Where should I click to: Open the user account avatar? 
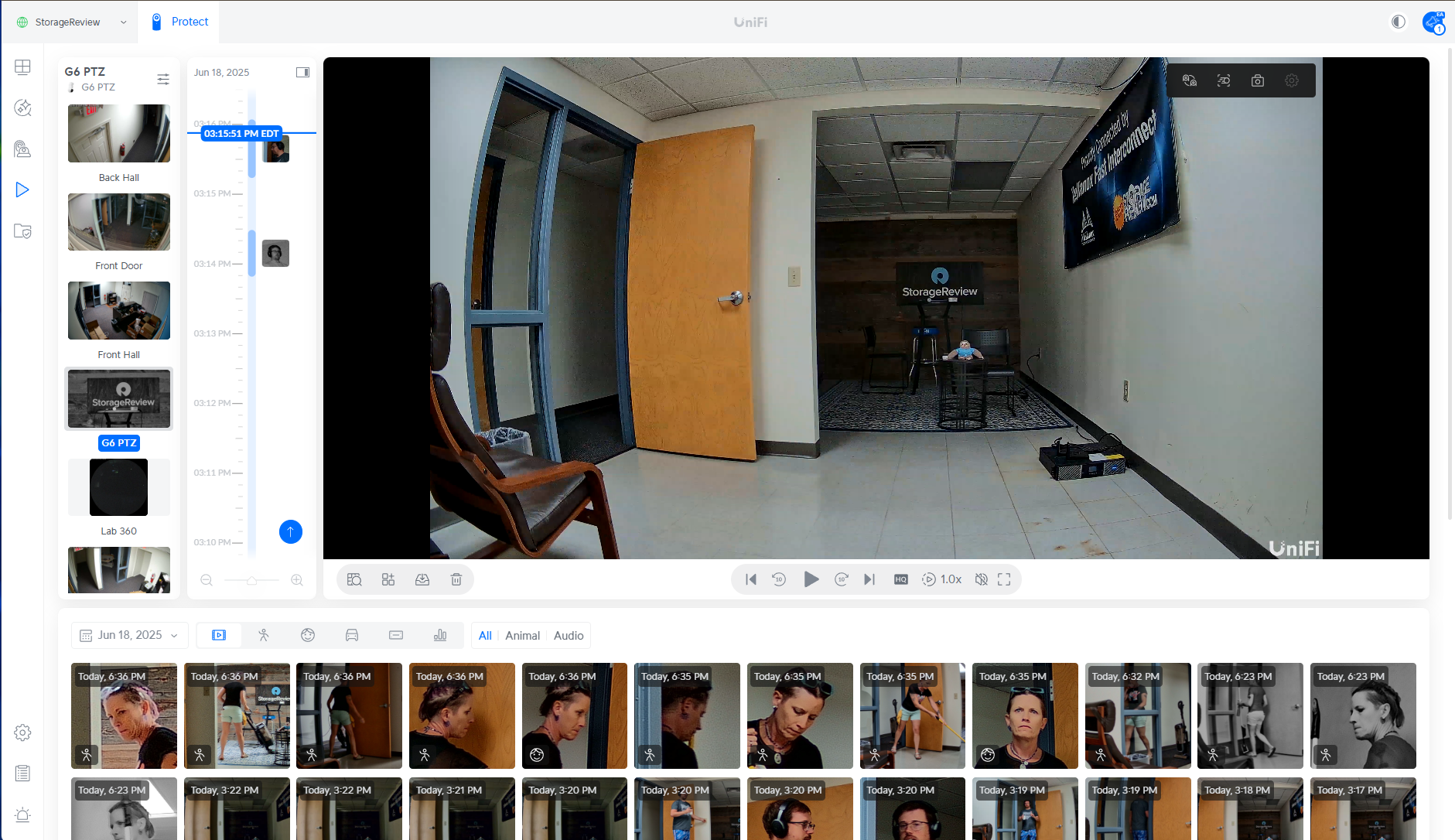[1433, 22]
